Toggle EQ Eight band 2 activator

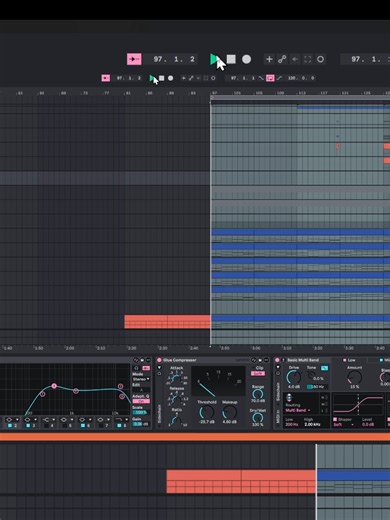pos(10,426)
